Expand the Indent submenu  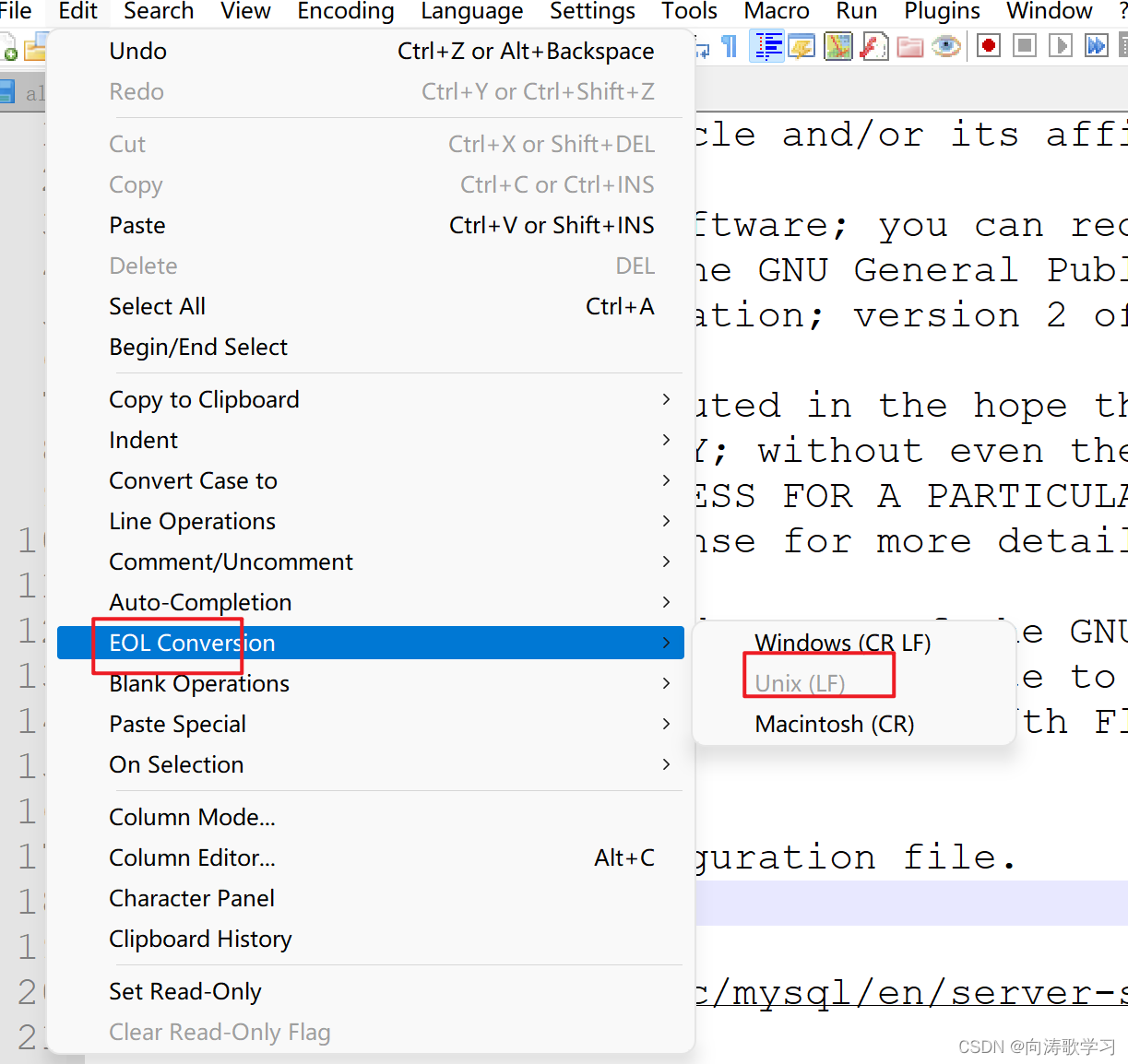tap(371, 440)
